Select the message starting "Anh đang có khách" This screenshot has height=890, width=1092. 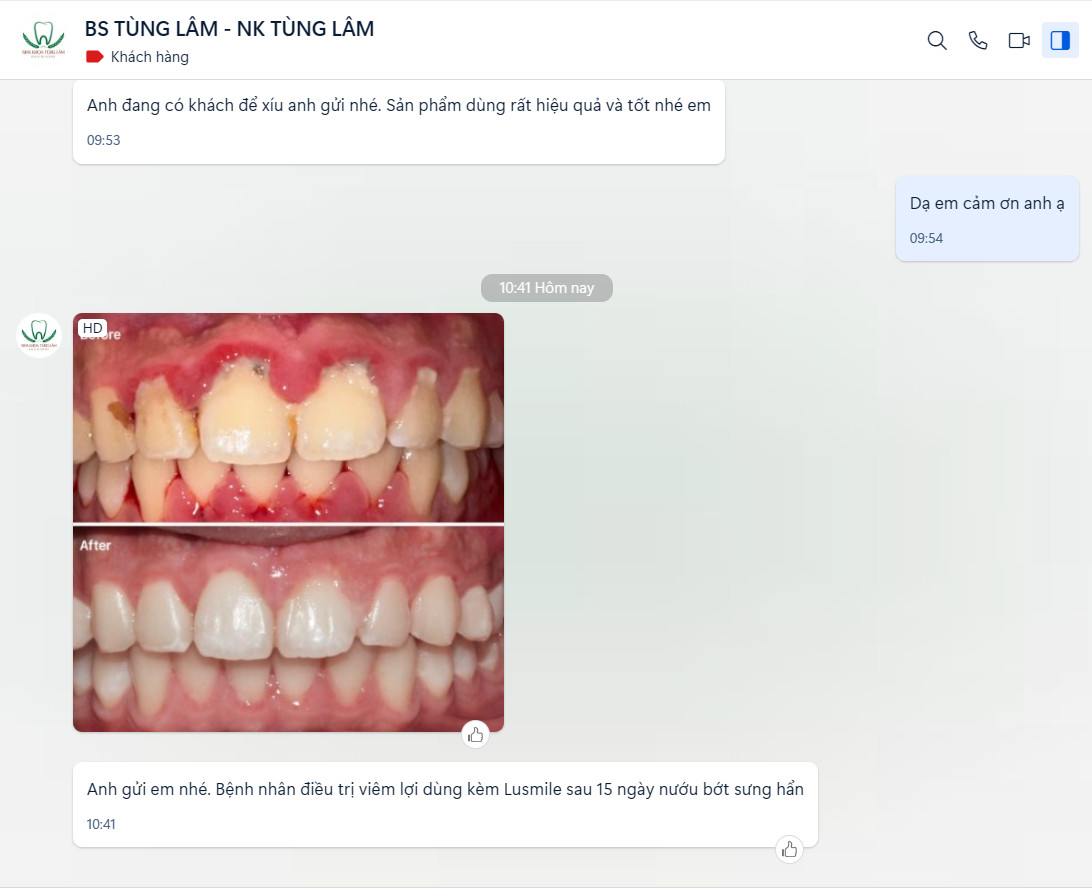[x=398, y=106]
